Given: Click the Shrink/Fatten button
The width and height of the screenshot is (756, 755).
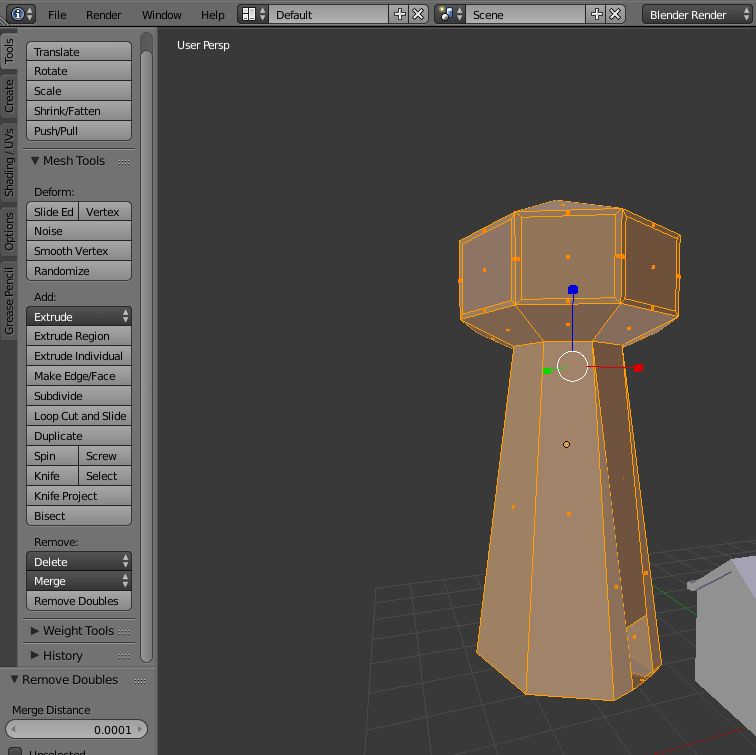Looking at the screenshot, I should tap(79, 111).
